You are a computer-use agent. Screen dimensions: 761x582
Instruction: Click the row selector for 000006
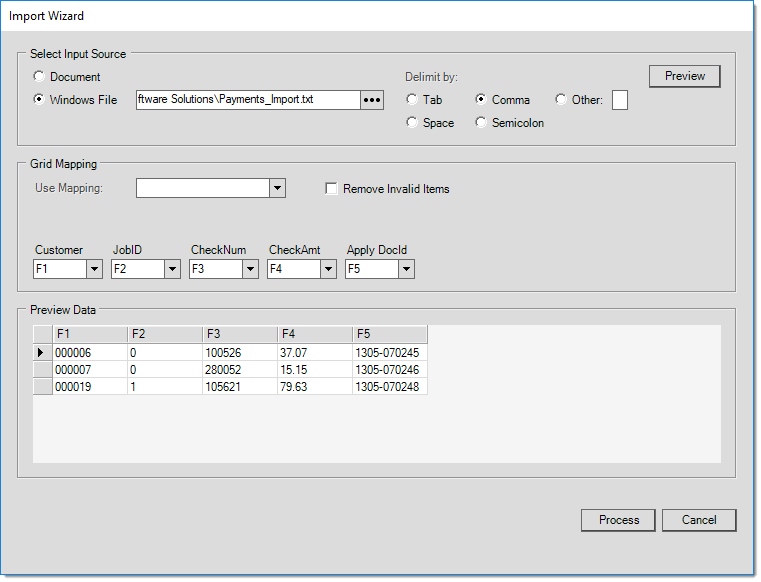pyautogui.click(x=43, y=352)
